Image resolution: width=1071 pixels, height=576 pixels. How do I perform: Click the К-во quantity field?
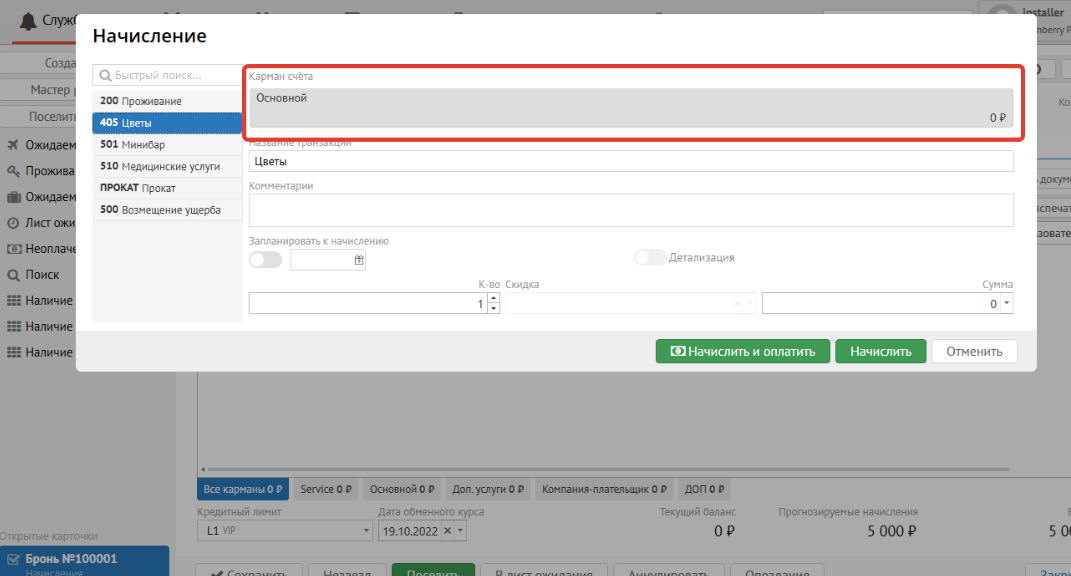coord(368,303)
